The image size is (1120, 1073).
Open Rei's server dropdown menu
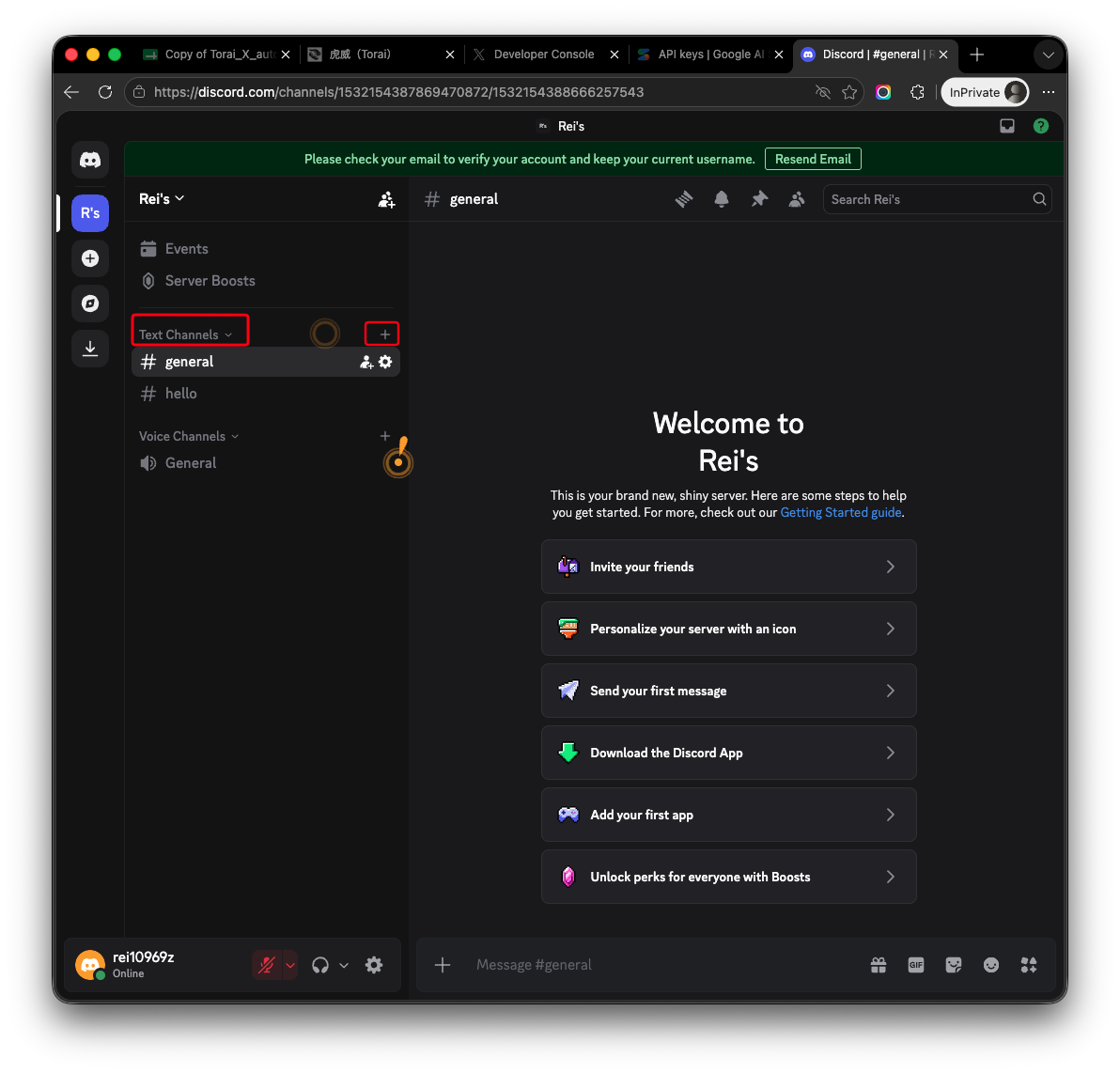[x=162, y=198]
